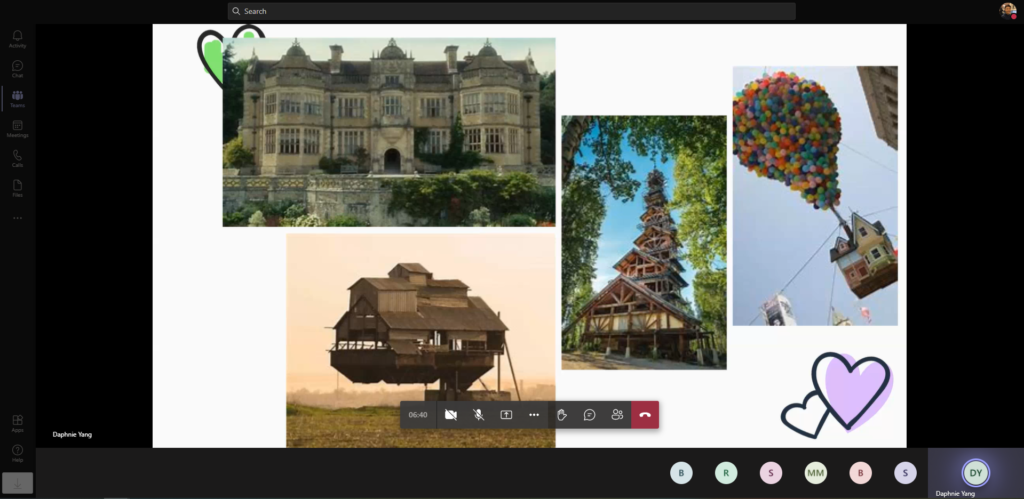Viewport: 1024px width, 499px height.
Task: Open Help in the sidebar
Action: [x=18, y=454]
